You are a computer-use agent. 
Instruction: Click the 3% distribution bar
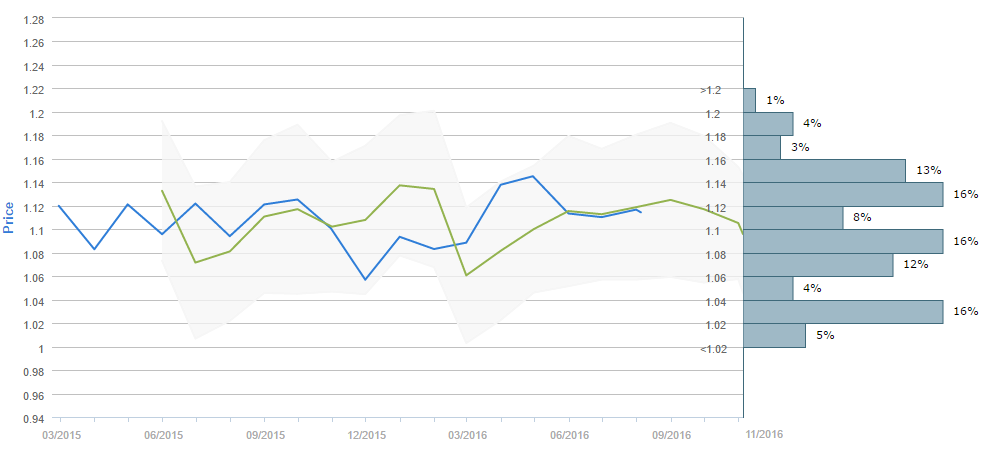(x=763, y=147)
